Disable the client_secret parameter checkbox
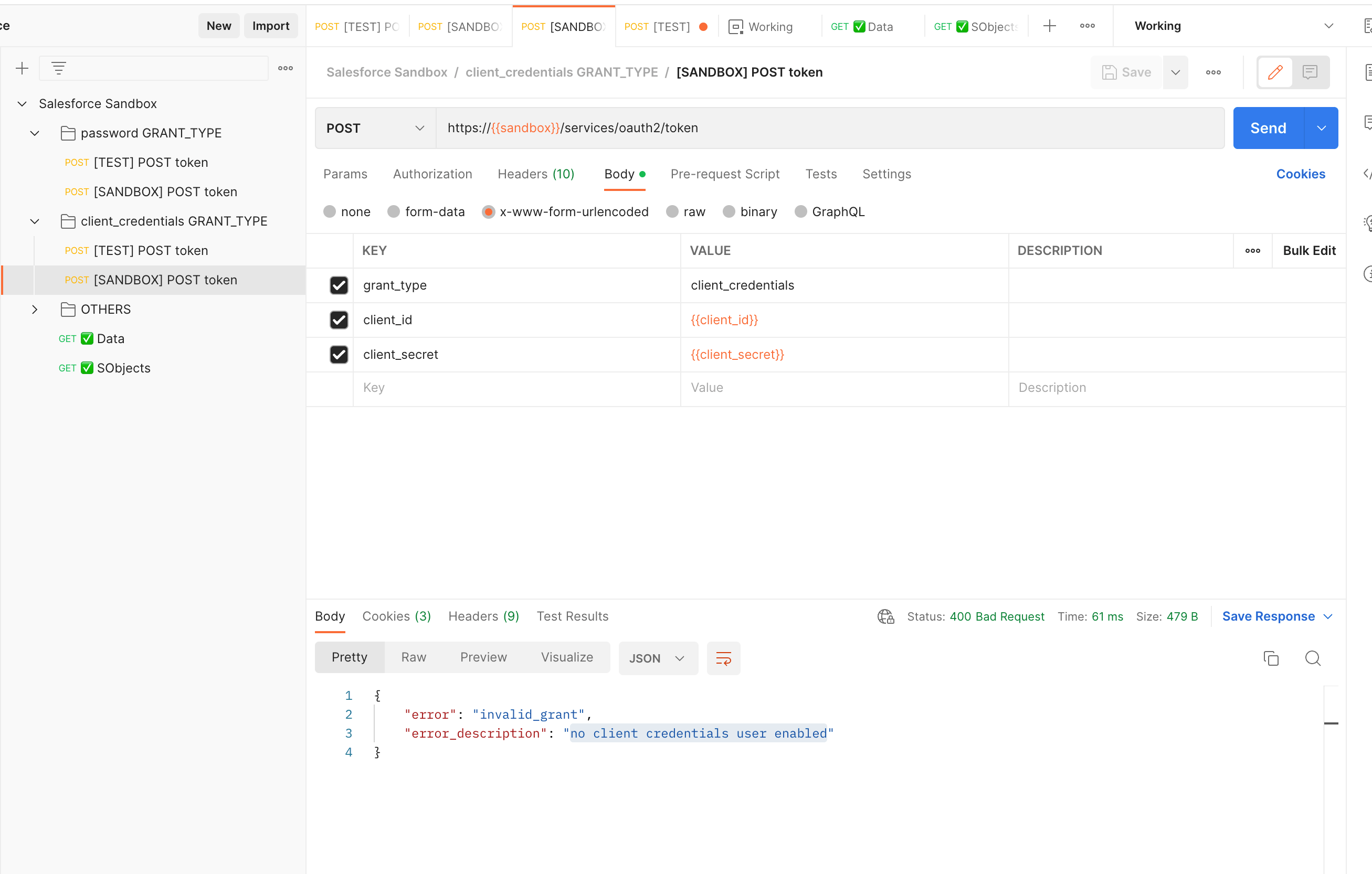Image resolution: width=1372 pixels, height=874 pixels. [339, 354]
